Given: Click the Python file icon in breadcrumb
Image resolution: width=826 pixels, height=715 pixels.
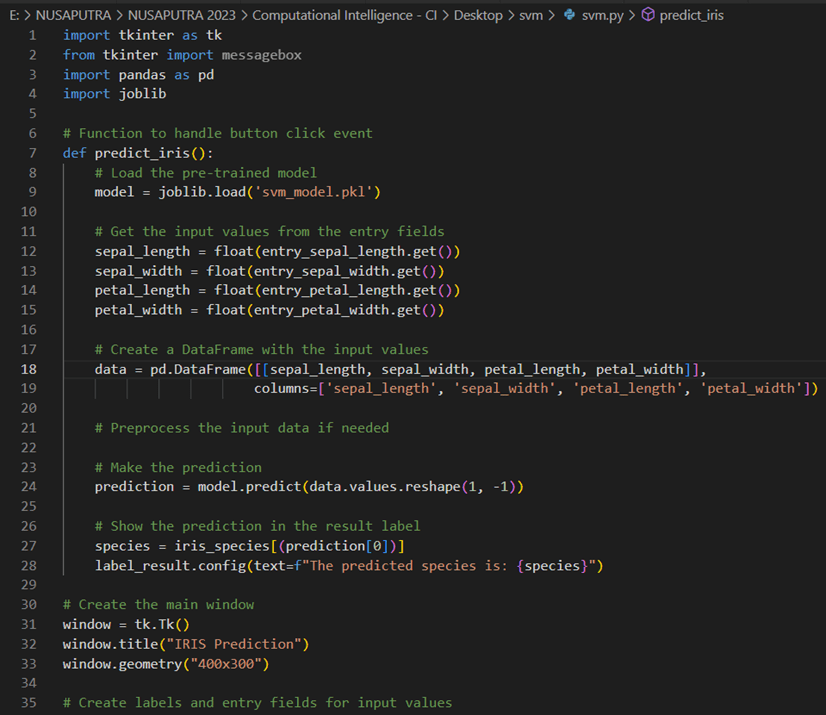Looking at the screenshot, I should [x=570, y=15].
